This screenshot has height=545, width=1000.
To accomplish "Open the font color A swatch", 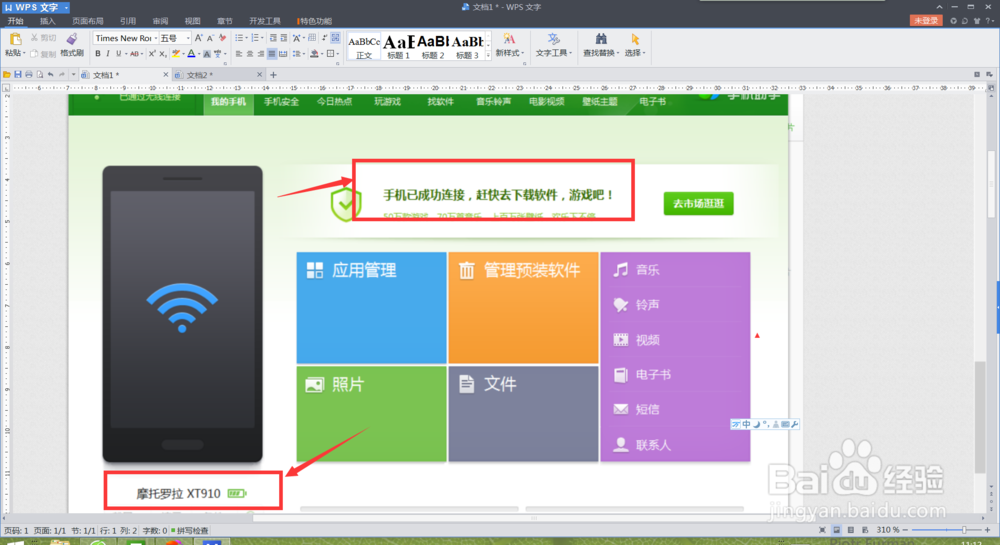I will click(191, 54).
